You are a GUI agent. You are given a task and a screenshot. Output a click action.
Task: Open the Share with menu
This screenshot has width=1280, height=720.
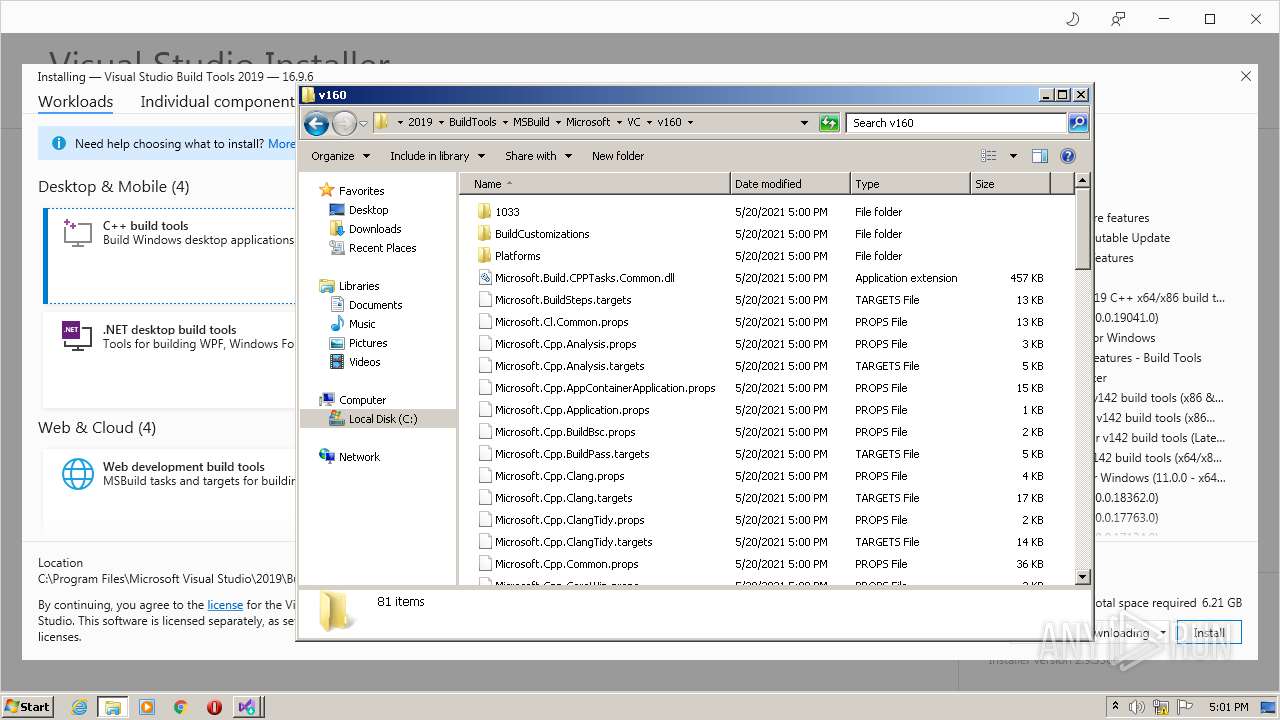(x=538, y=156)
